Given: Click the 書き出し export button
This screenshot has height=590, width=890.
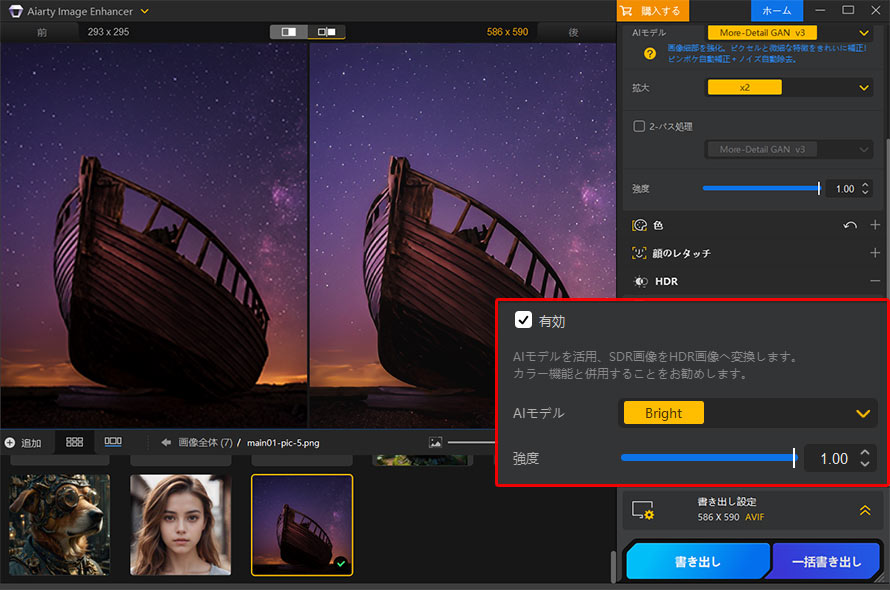Looking at the screenshot, I should [x=697, y=561].
